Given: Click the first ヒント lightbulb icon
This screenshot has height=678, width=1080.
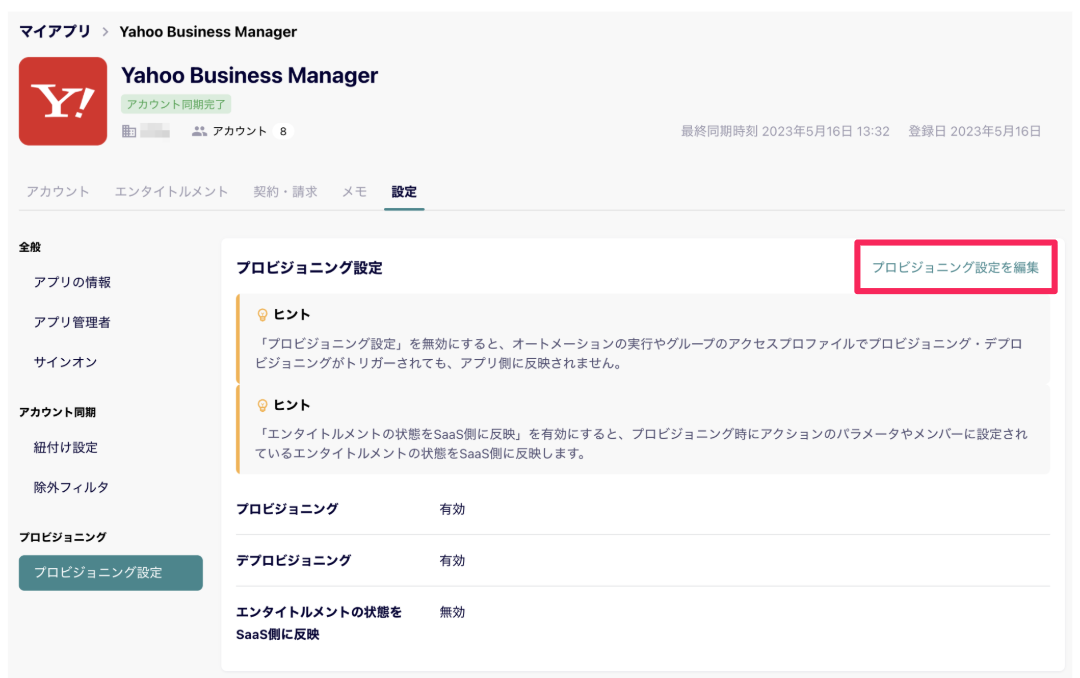Looking at the screenshot, I should [x=262, y=315].
